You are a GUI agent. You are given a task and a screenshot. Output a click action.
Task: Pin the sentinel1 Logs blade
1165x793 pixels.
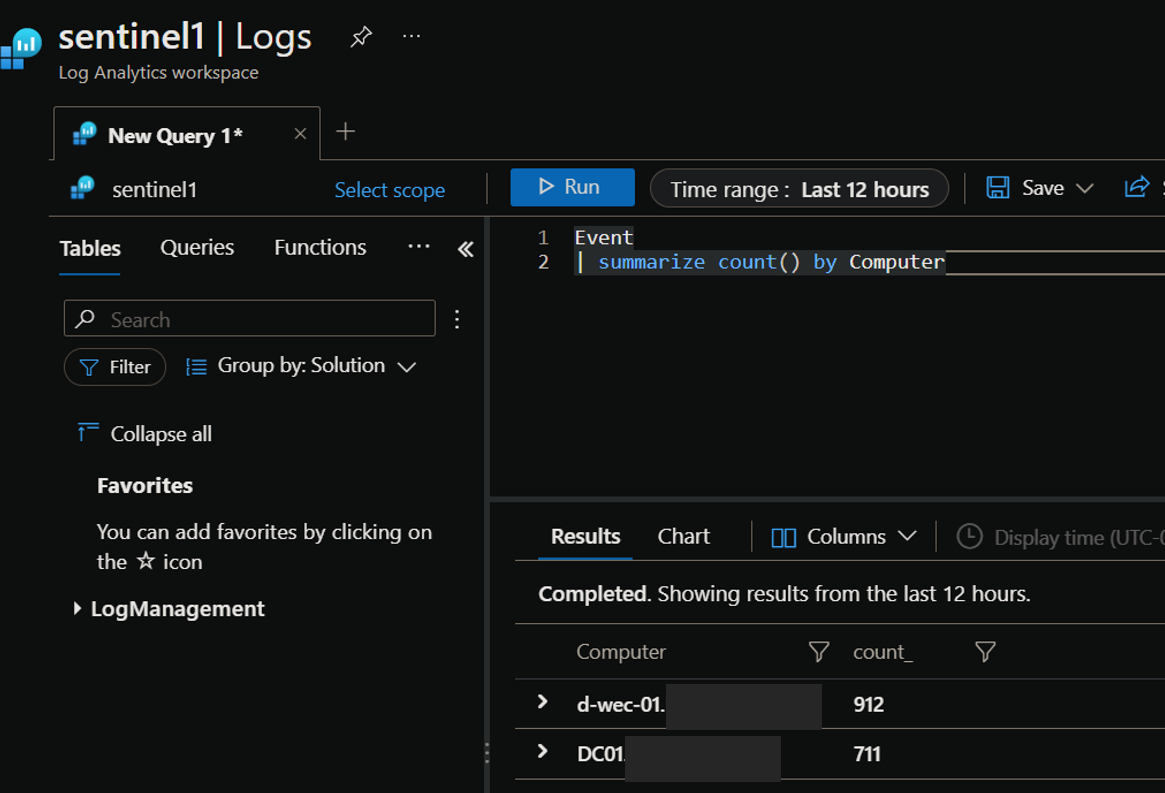[x=361, y=36]
